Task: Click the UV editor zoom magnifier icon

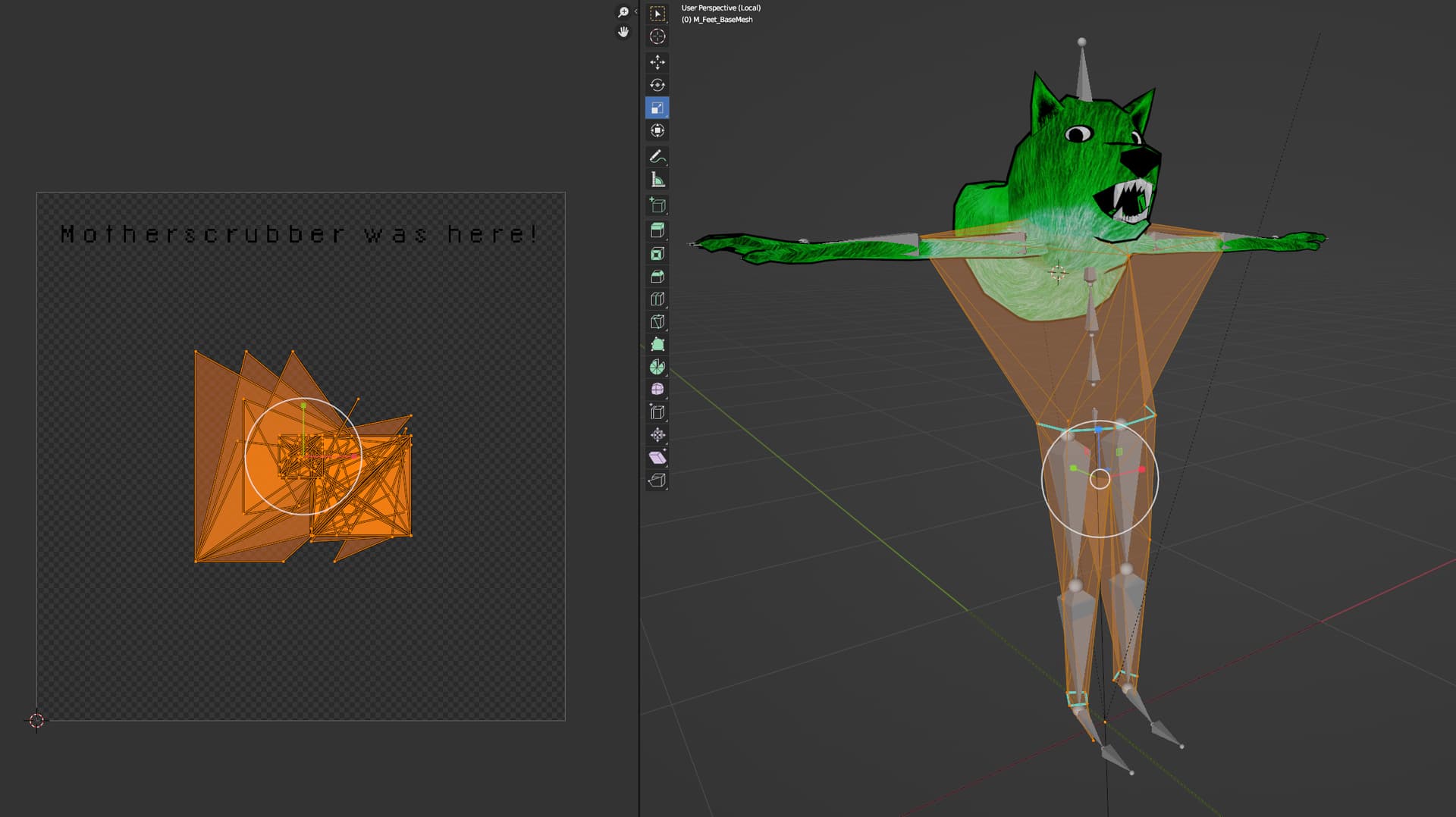Action: [623, 12]
